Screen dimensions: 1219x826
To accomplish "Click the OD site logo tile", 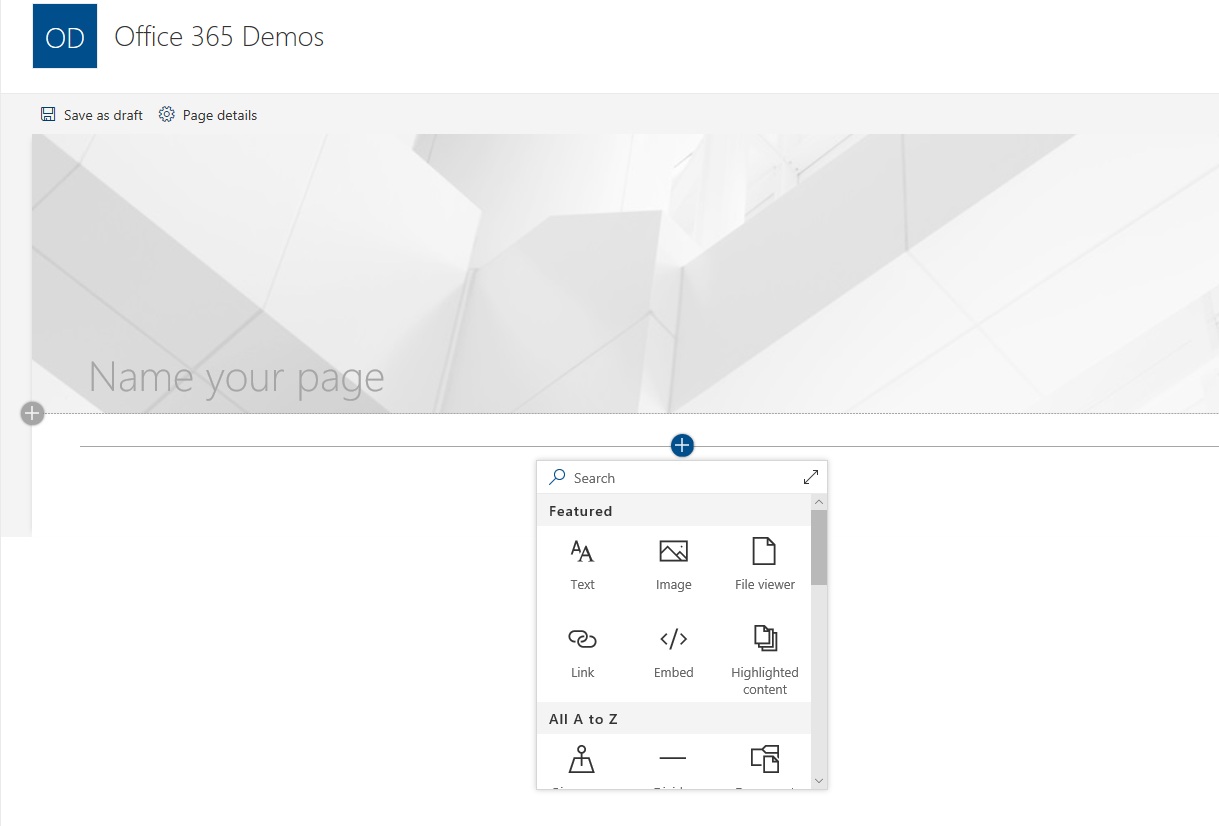I will pyautogui.click(x=65, y=36).
